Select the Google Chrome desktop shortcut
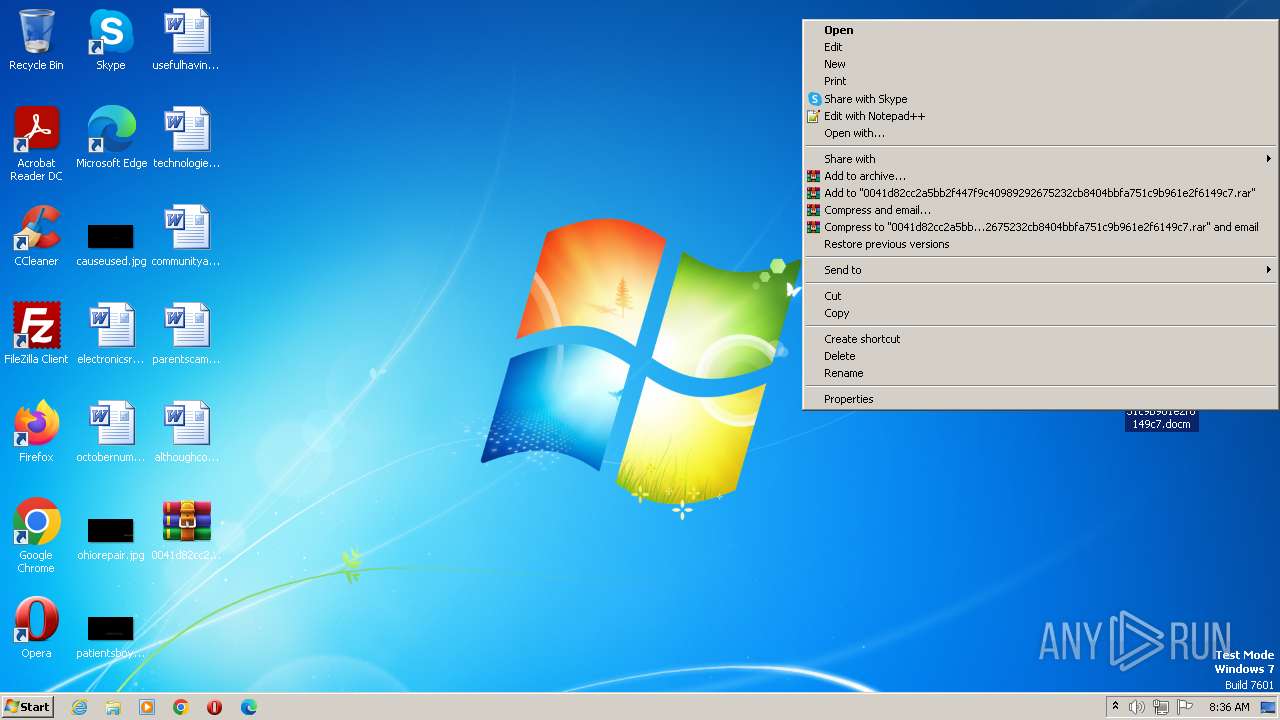 (x=36, y=536)
